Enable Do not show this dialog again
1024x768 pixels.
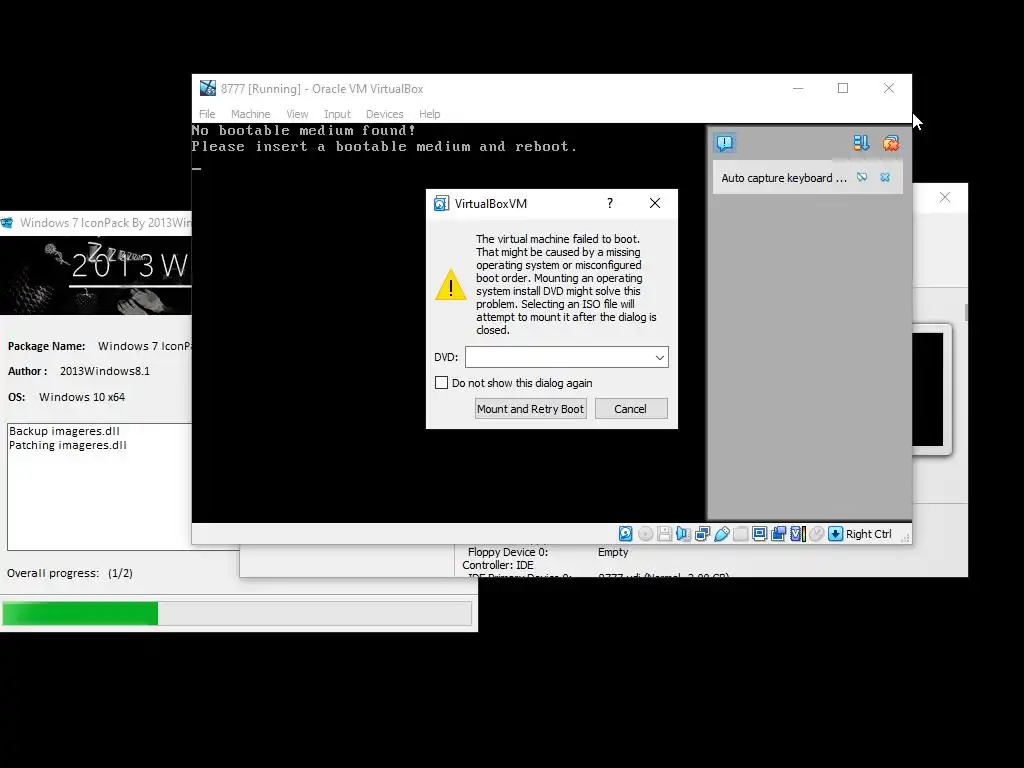point(441,383)
